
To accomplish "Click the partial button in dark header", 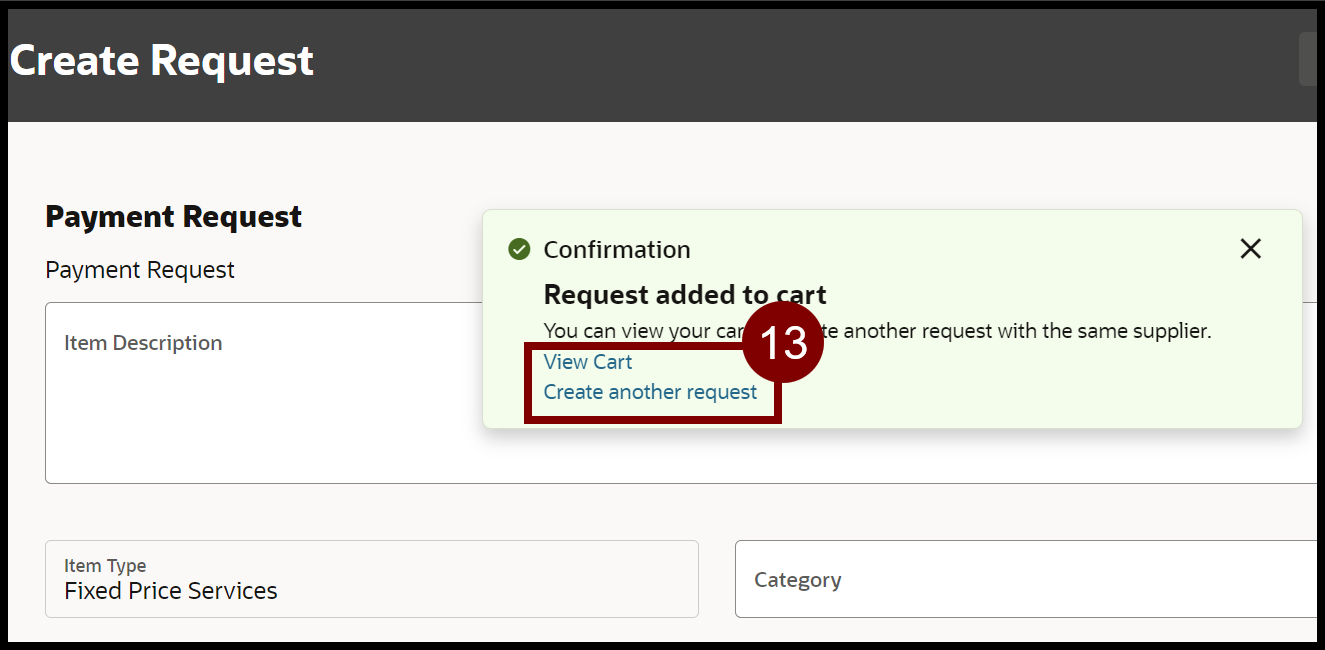I will 1310,59.
